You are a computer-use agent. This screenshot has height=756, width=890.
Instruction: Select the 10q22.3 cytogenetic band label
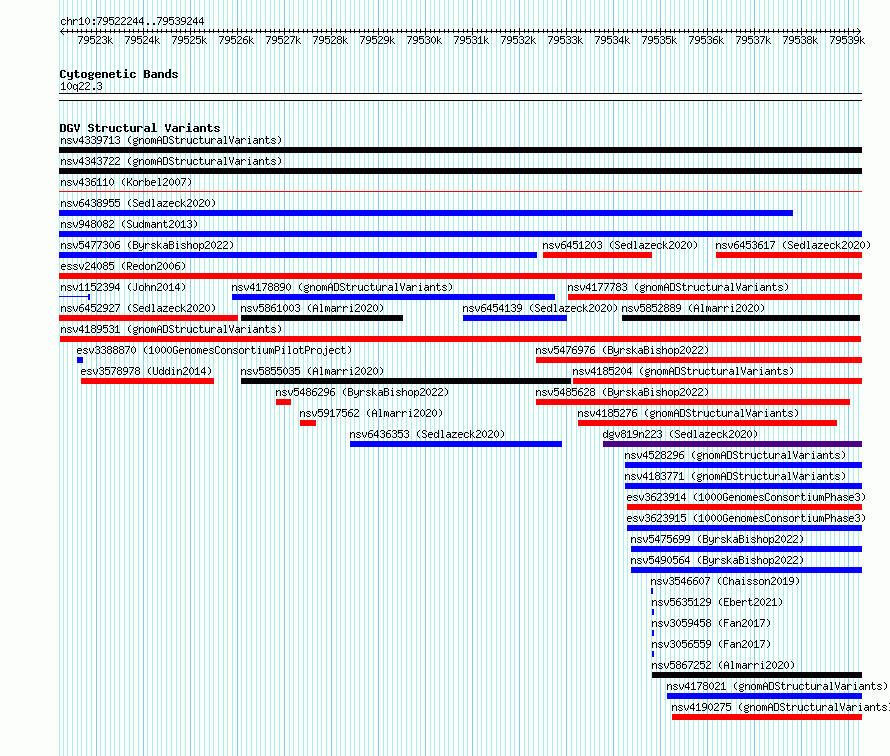pos(81,87)
